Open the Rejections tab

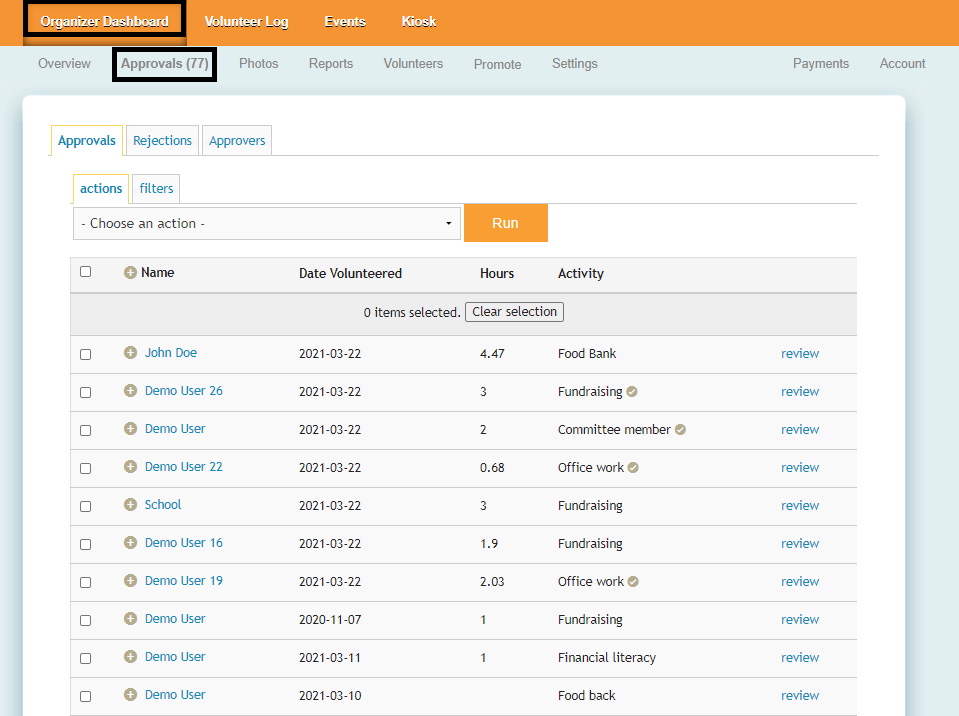tap(162, 141)
